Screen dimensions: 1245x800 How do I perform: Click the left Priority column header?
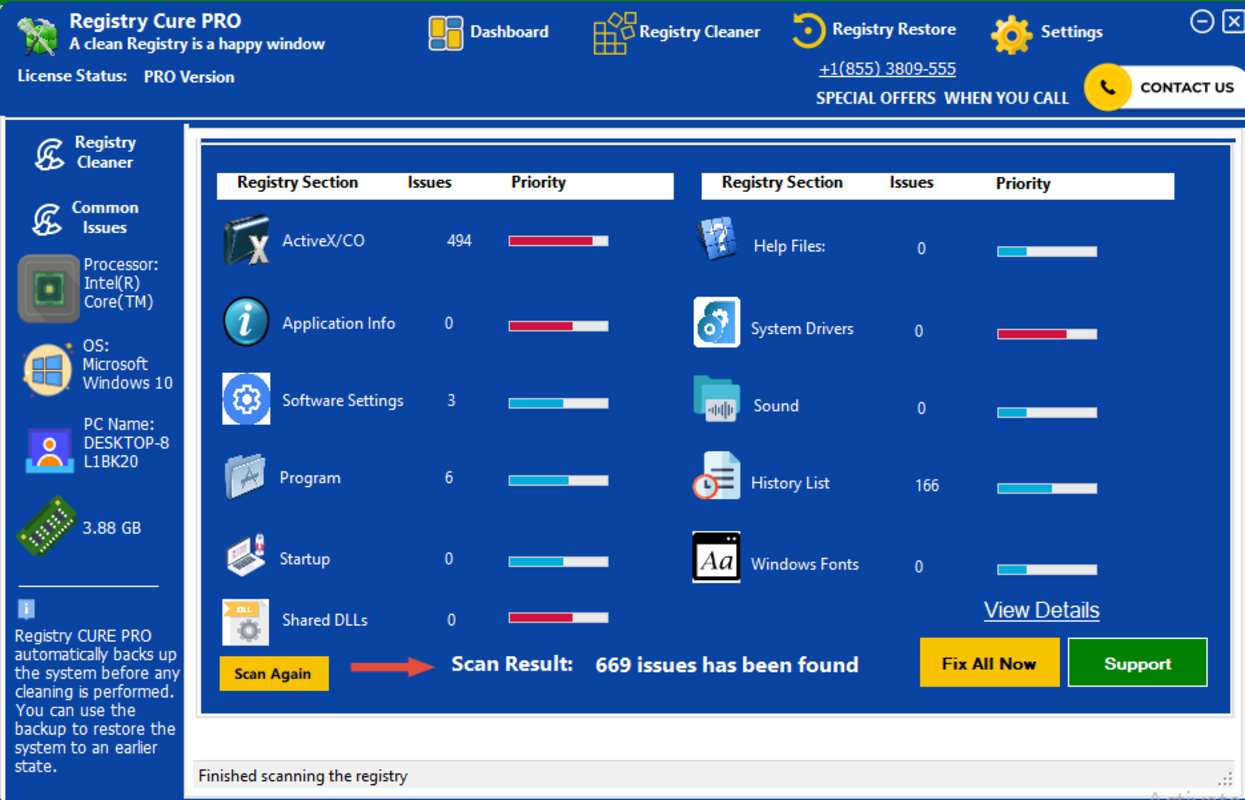(538, 183)
